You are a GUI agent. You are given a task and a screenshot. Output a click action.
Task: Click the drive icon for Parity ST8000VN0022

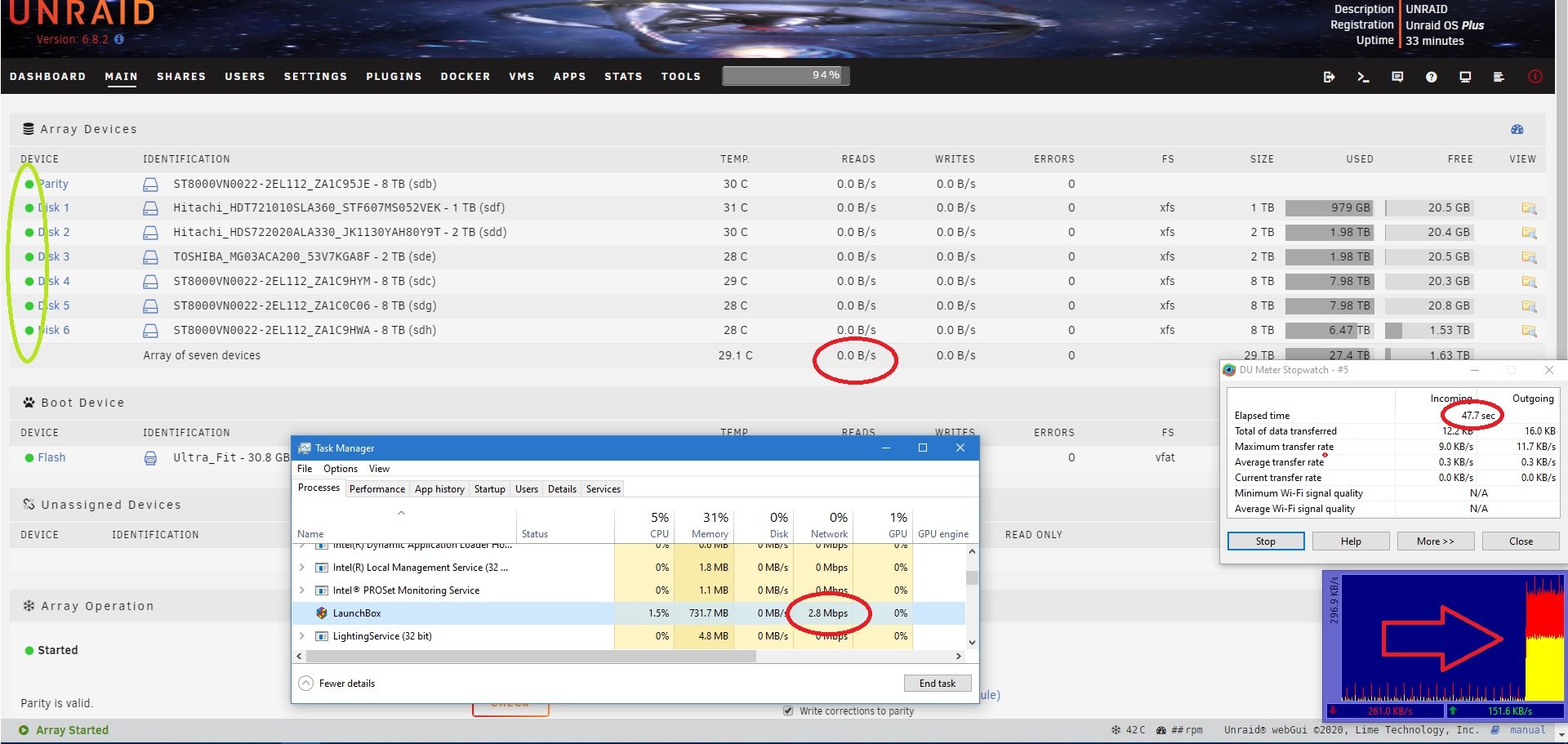pos(150,185)
